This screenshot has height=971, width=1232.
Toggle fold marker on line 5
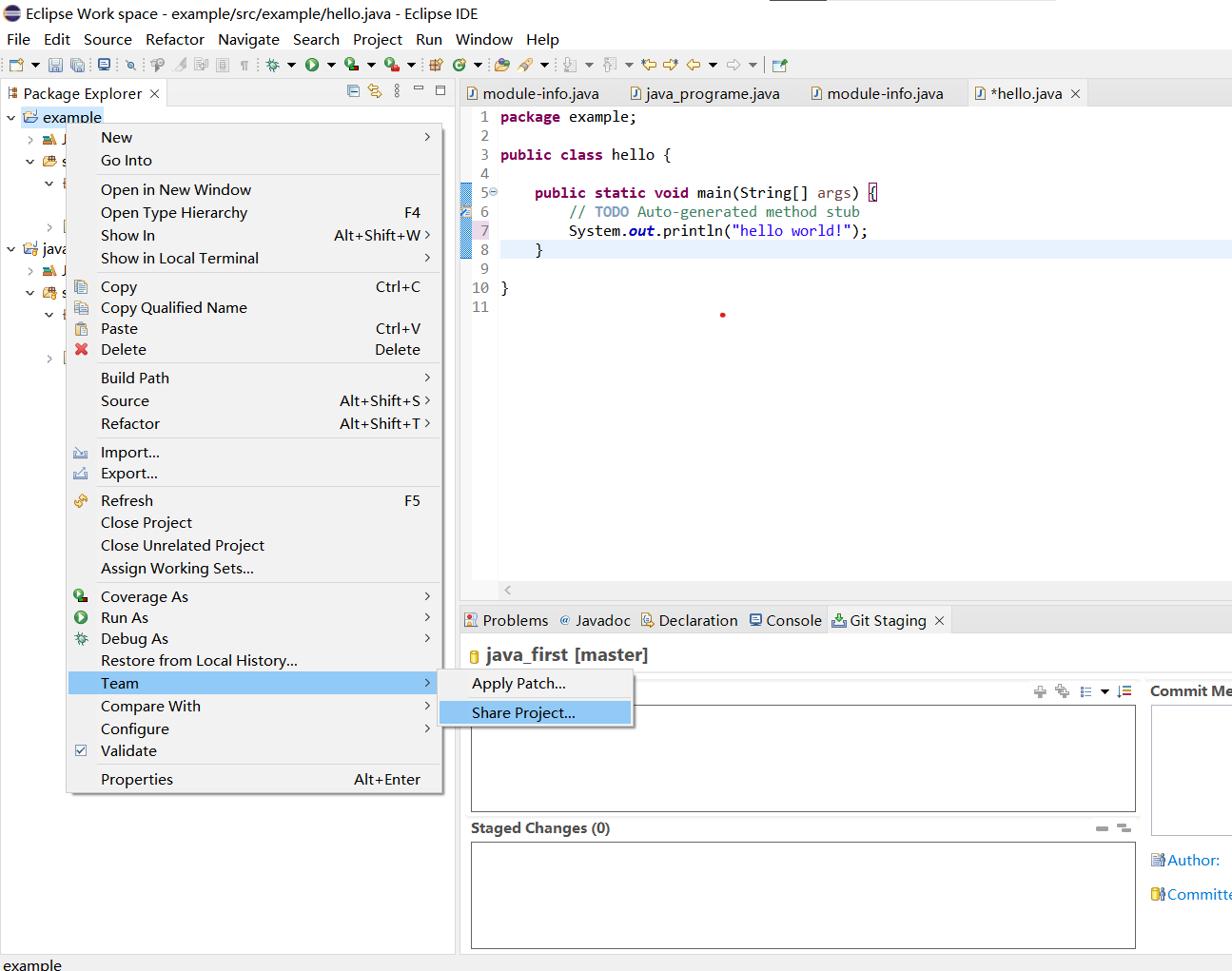(x=493, y=192)
